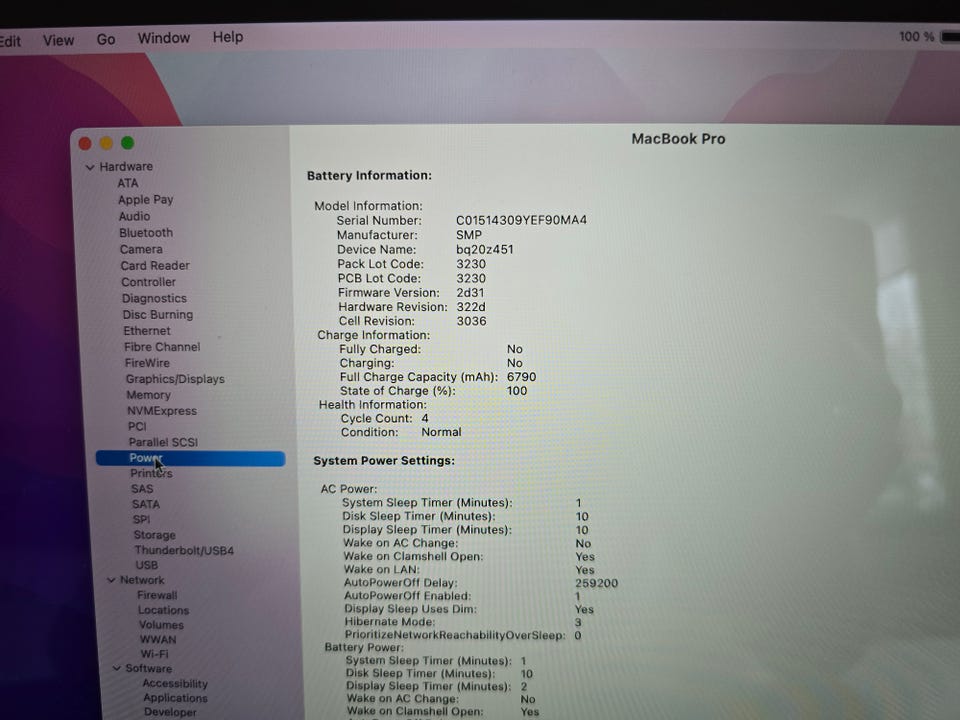Select Wi-Fi under Network
Screen dimensions: 960x720
(x=154, y=654)
